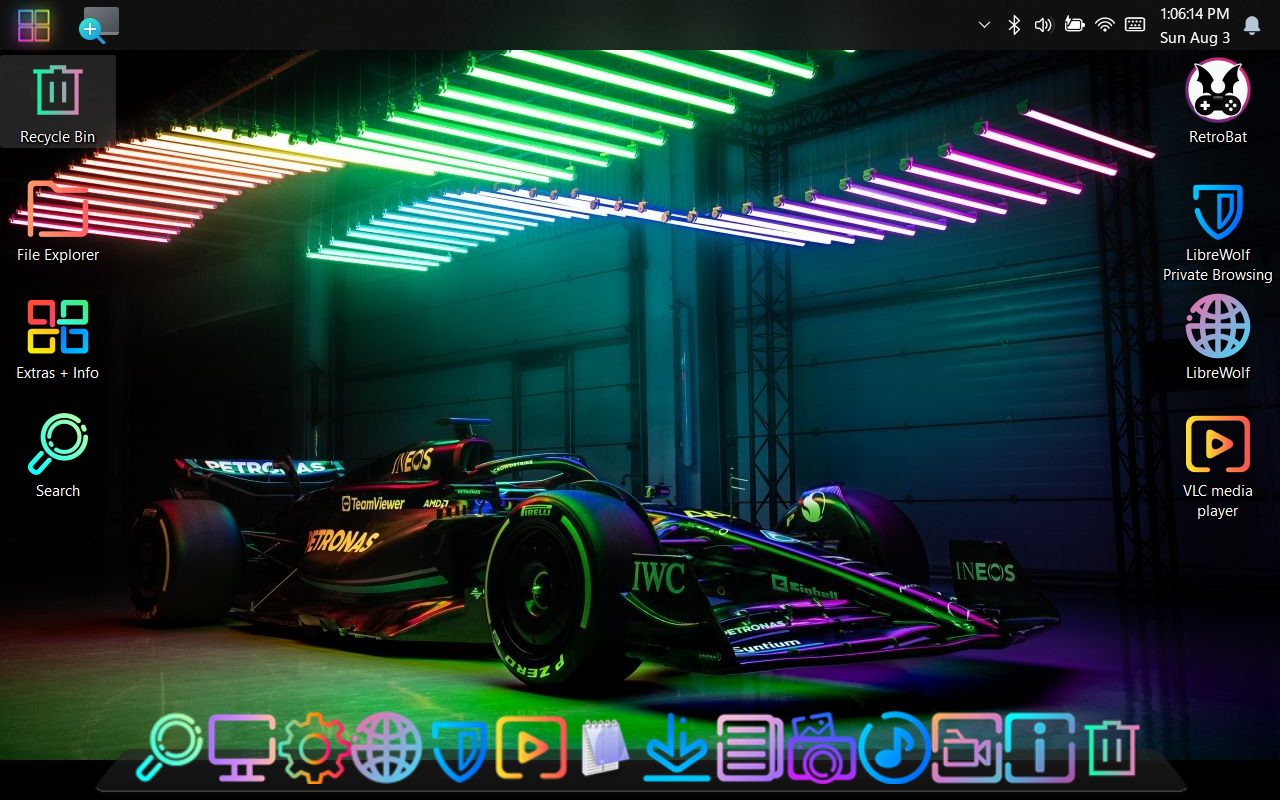Open the notepad icon in the dock
Image resolution: width=1280 pixels, height=800 pixels.
click(x=604, y=747)
